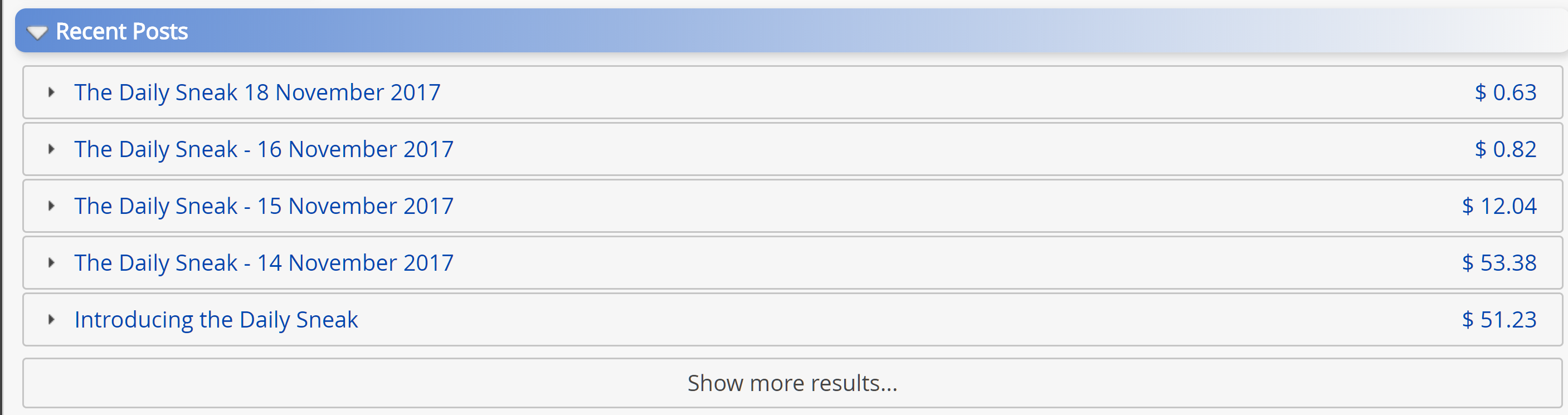Image resolution: width=1568 pixels, height=415 pixels.
Task: Expand the 18 November 2017 post arrow
Action: click(x=52, y=92)
